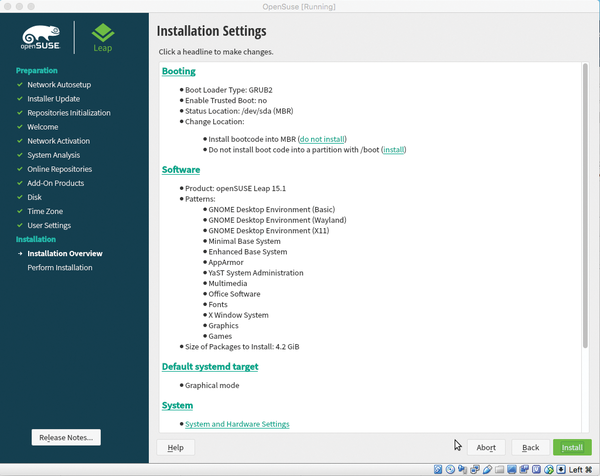Click 'Boot Loader Type: GRUB2' text
This screenshot has height=476, width=600.
(229, 90)
